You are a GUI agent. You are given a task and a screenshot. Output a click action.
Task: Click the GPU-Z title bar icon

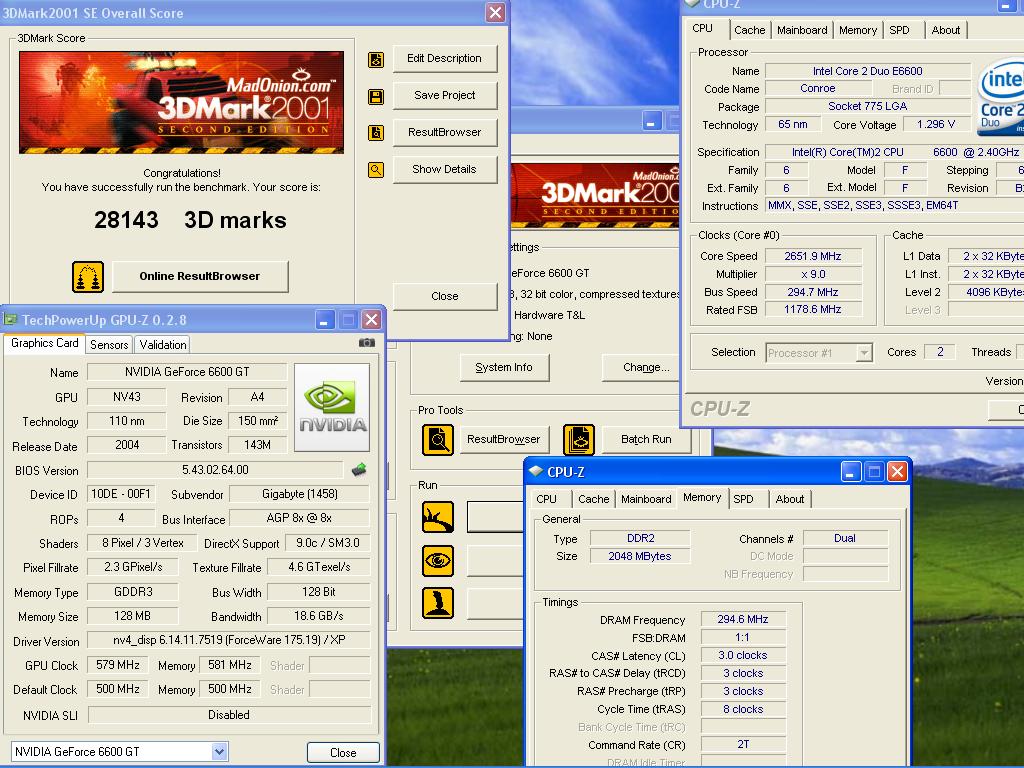pos(10,319)
